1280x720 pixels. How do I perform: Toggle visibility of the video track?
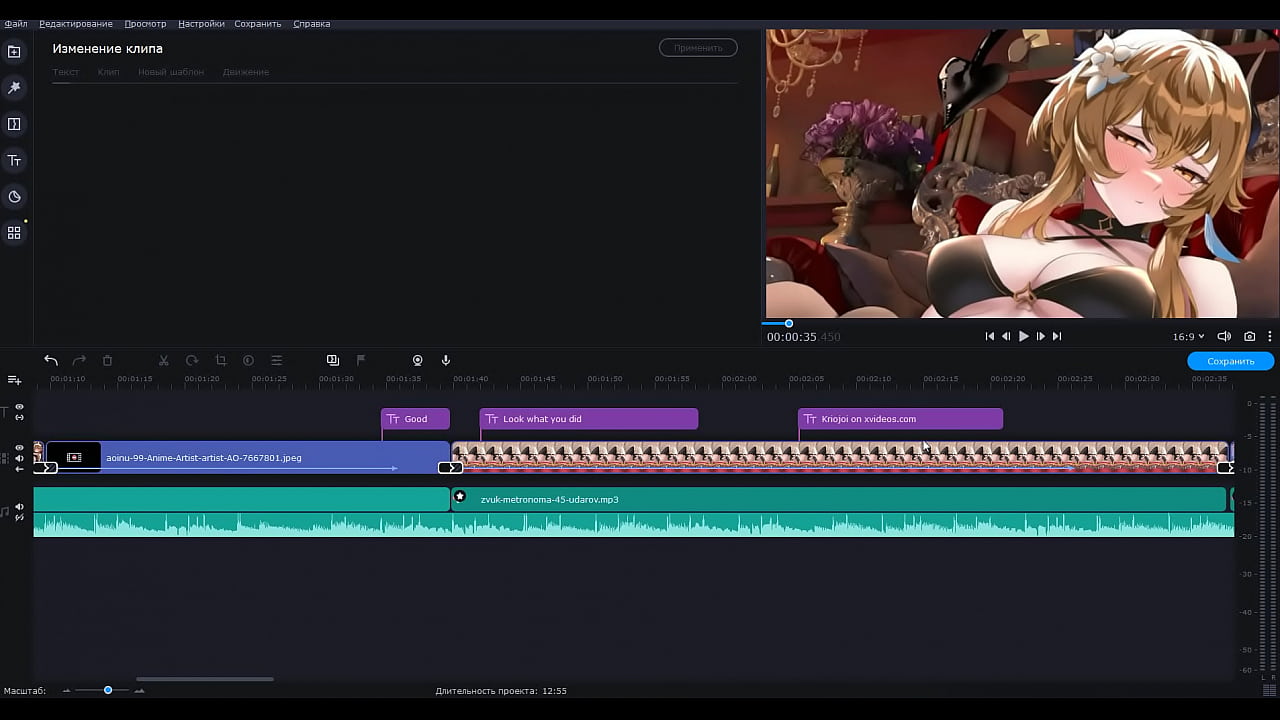click(19, 448)
